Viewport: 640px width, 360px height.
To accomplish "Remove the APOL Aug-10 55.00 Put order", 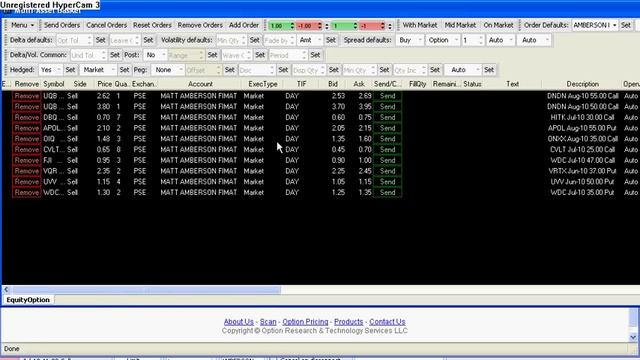I will [x=27, y=128].
